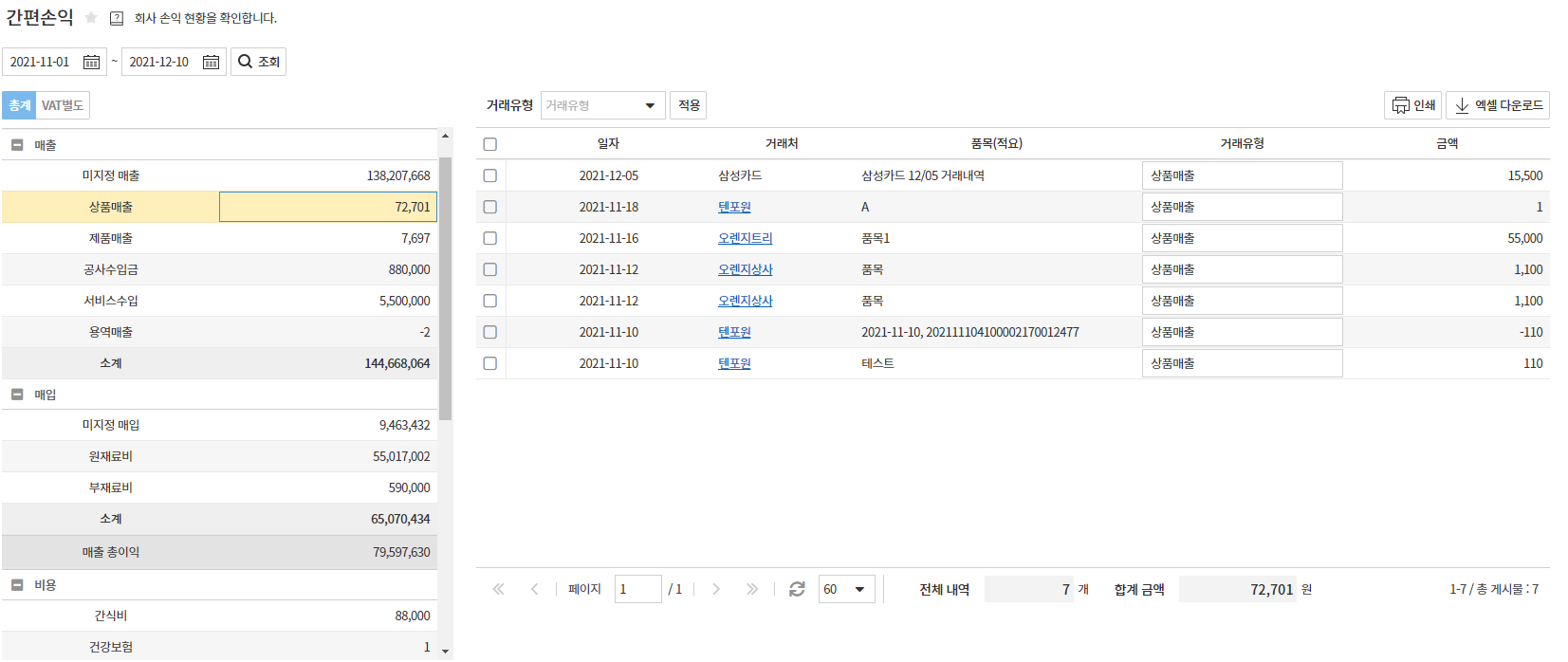
Task: Check the select-all header checkbox
Action: [490, 144]
